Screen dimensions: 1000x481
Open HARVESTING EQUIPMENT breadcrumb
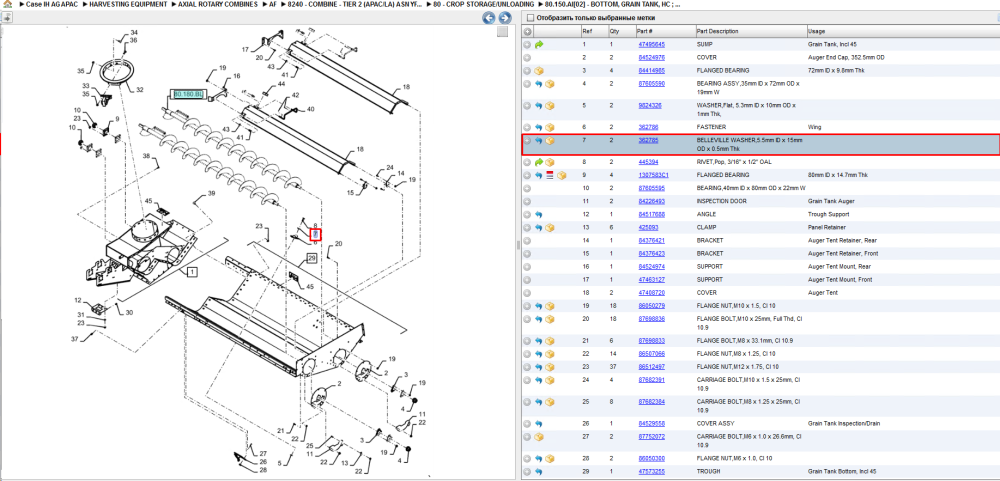coord(128,4)
